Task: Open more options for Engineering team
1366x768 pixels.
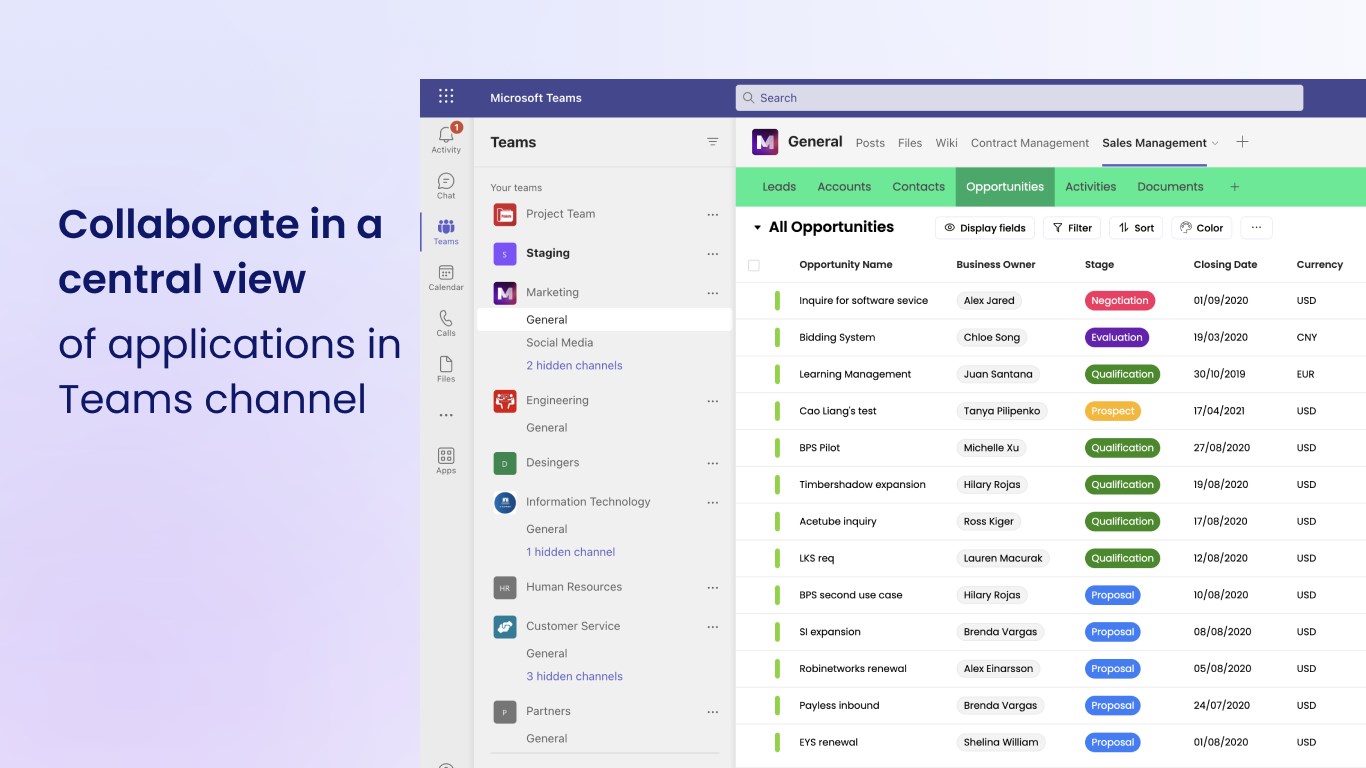Action: (713, 401)
